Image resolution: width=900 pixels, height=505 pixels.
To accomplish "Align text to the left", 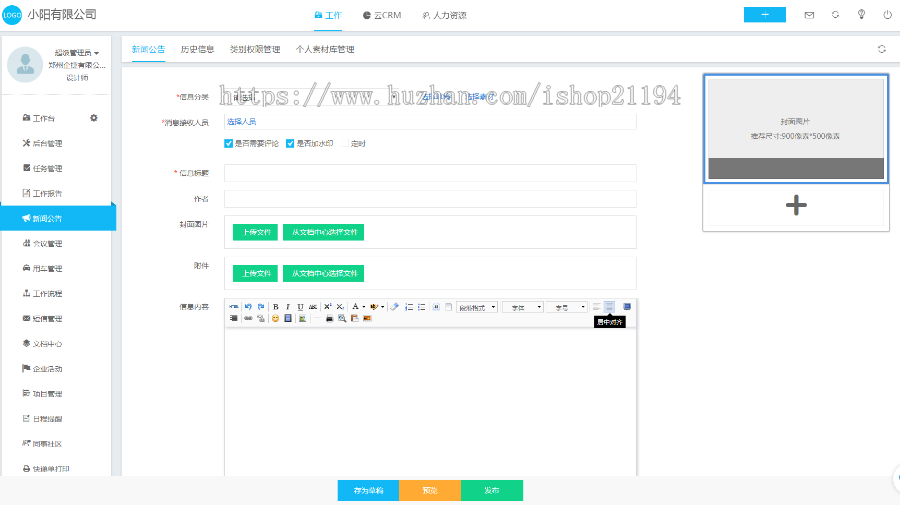I will [x=596, y=306].
